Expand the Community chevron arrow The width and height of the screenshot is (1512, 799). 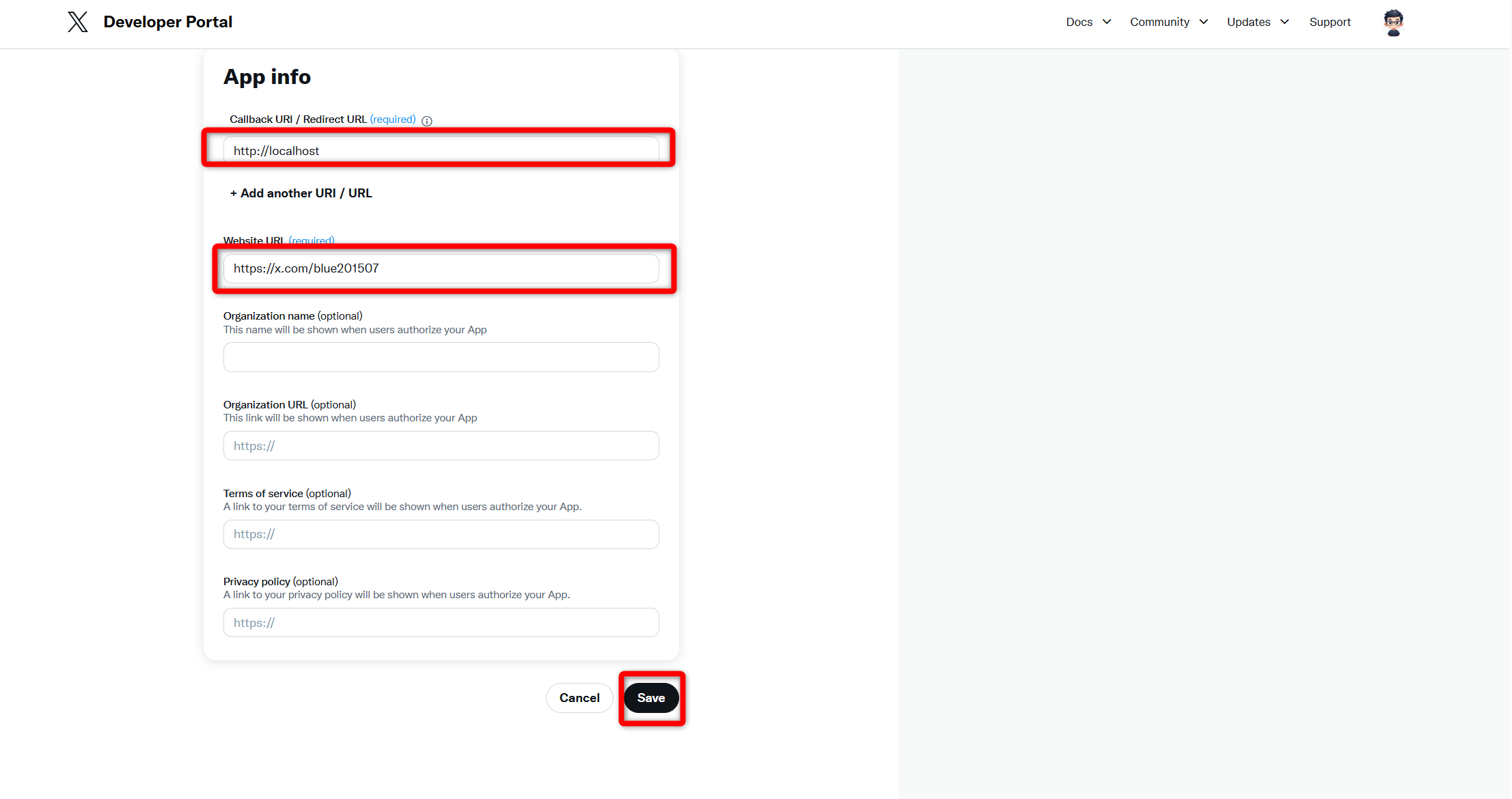click(x=1204, y=22)
